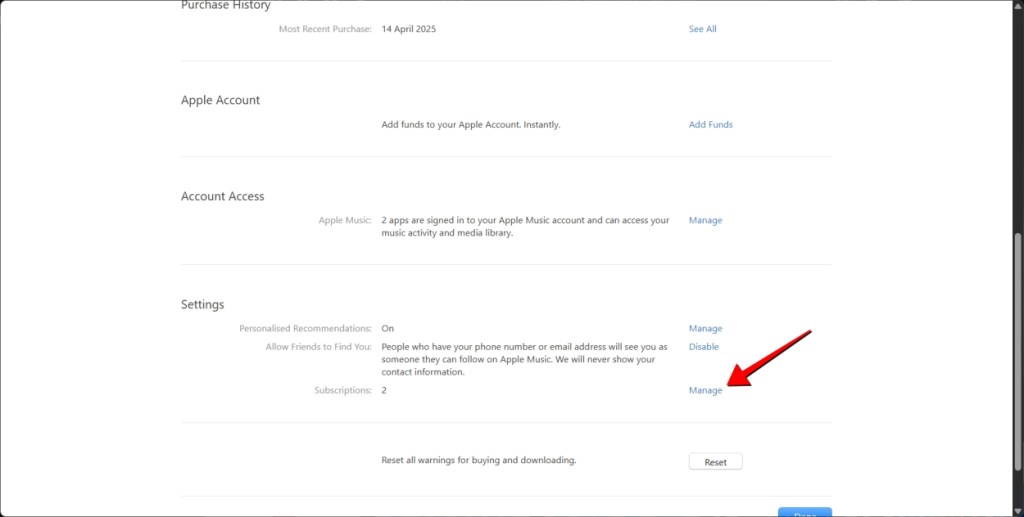
Task: Disable Allow Friends to Find You
Action: (x=703, y=347)
